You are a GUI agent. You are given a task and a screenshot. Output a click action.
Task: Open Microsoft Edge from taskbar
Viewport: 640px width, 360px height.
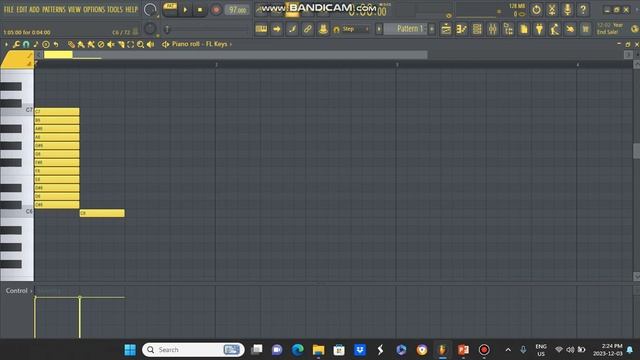coord(298,350)
